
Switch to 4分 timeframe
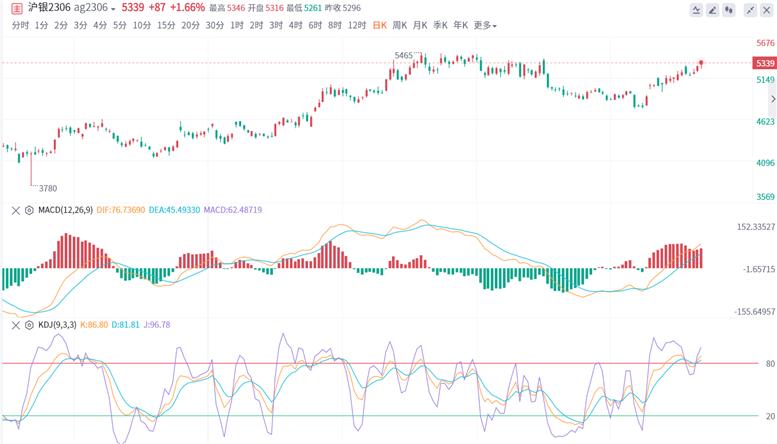(100, 25)
